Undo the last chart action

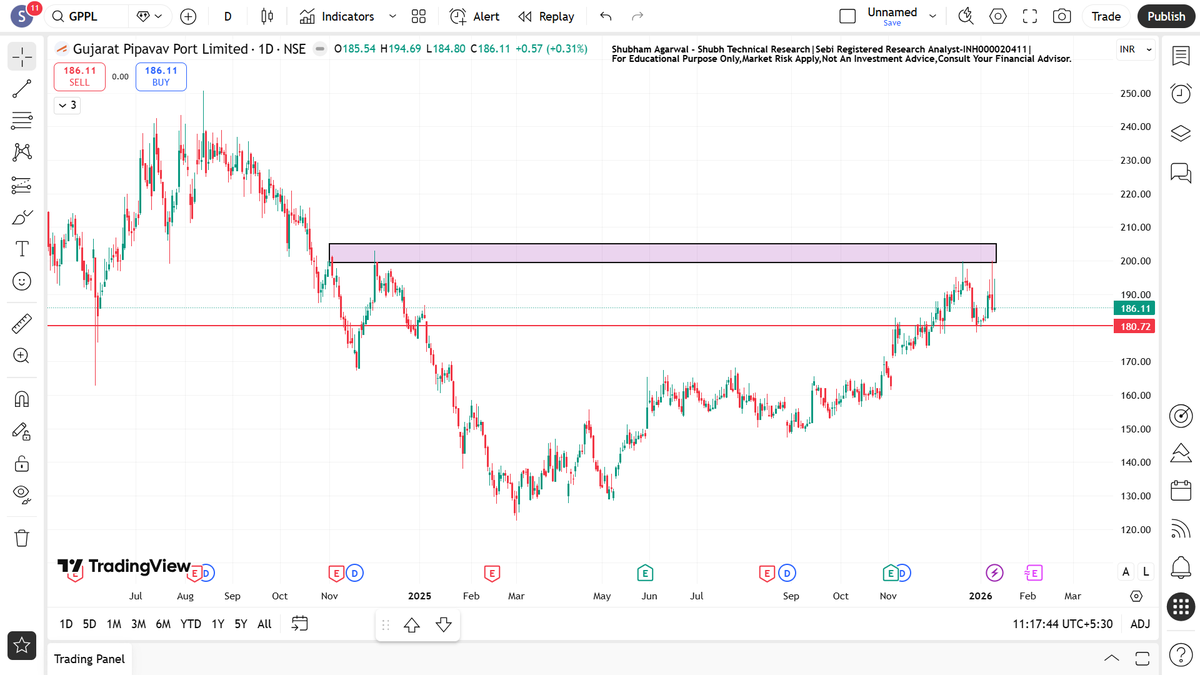[604, 16]
